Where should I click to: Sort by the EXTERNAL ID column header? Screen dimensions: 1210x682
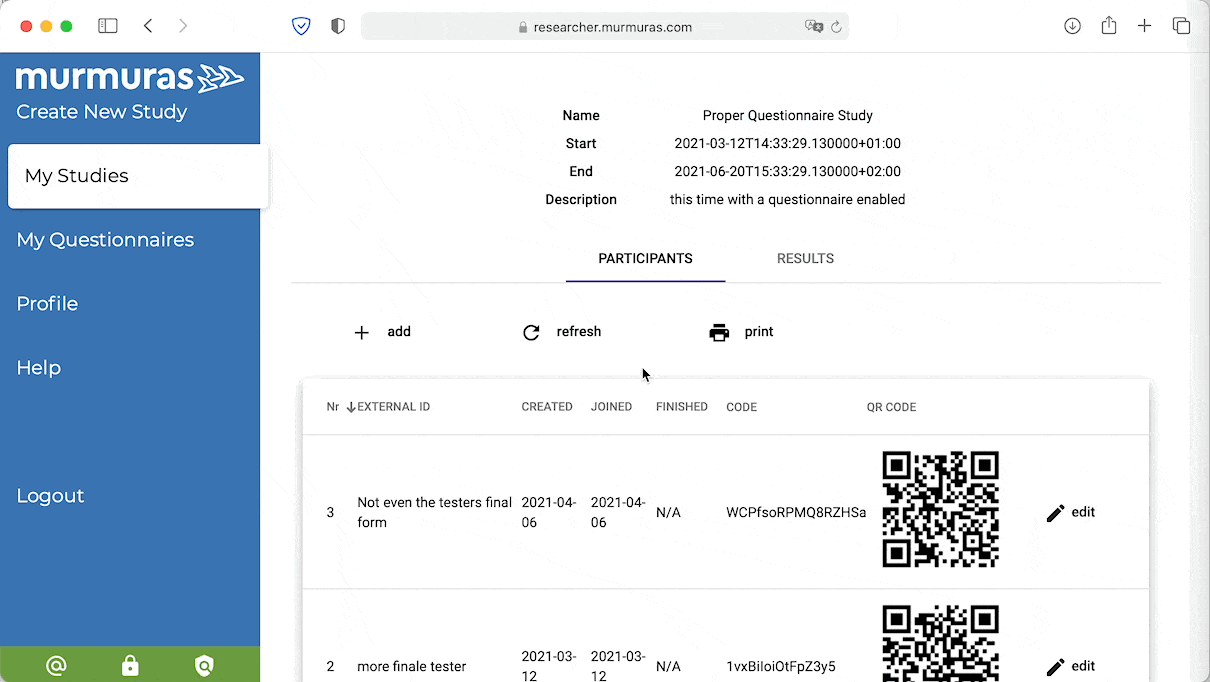(394, 407)
